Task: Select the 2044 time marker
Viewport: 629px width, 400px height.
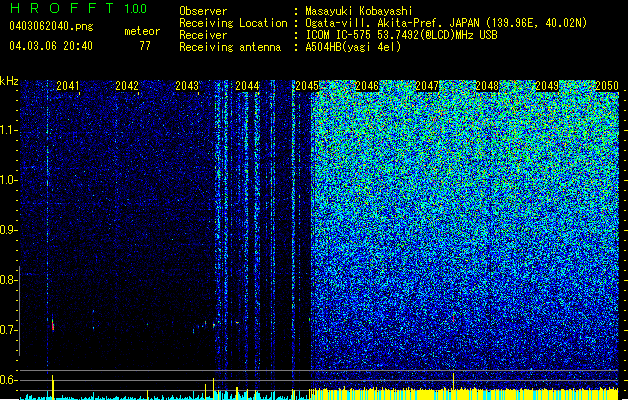Action: click(x=247, y=86)
